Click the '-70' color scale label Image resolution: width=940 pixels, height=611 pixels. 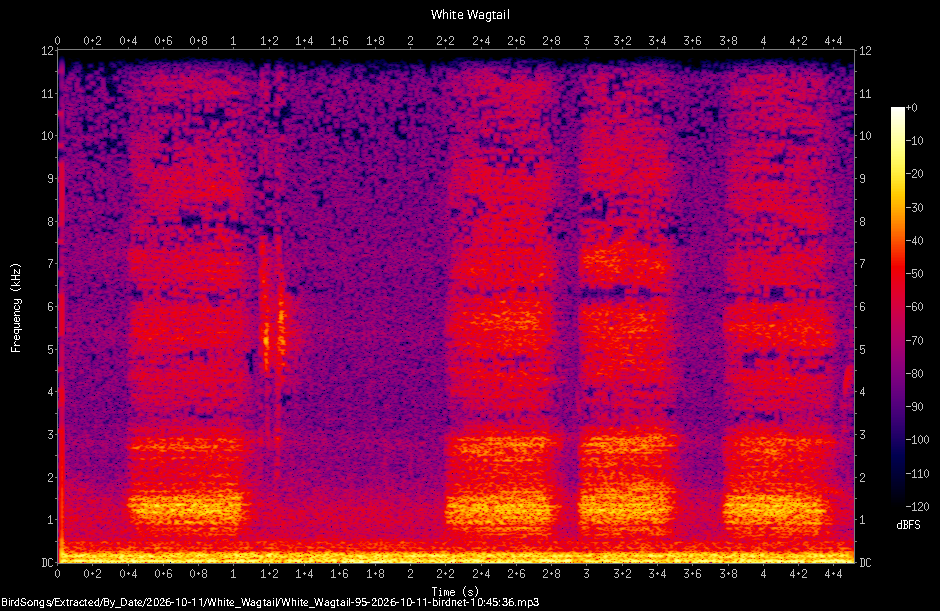(x=914, y=341)
